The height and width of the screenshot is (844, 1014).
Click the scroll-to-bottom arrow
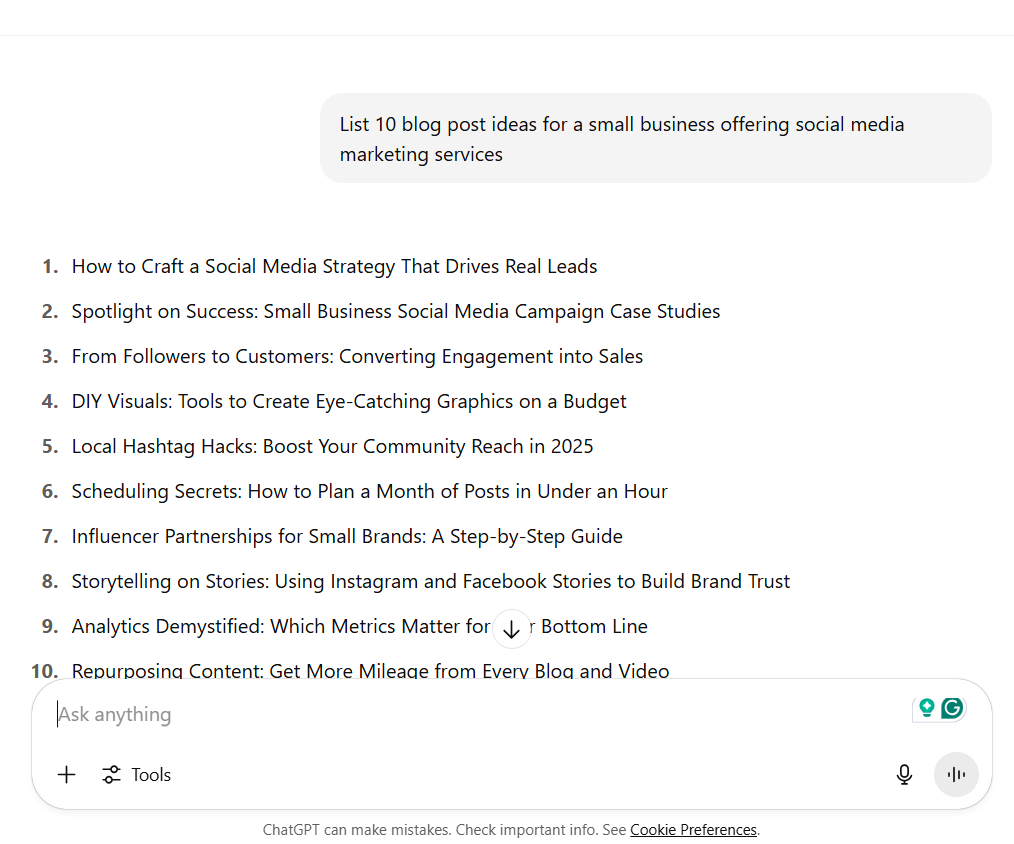click(x=511, y=628)
